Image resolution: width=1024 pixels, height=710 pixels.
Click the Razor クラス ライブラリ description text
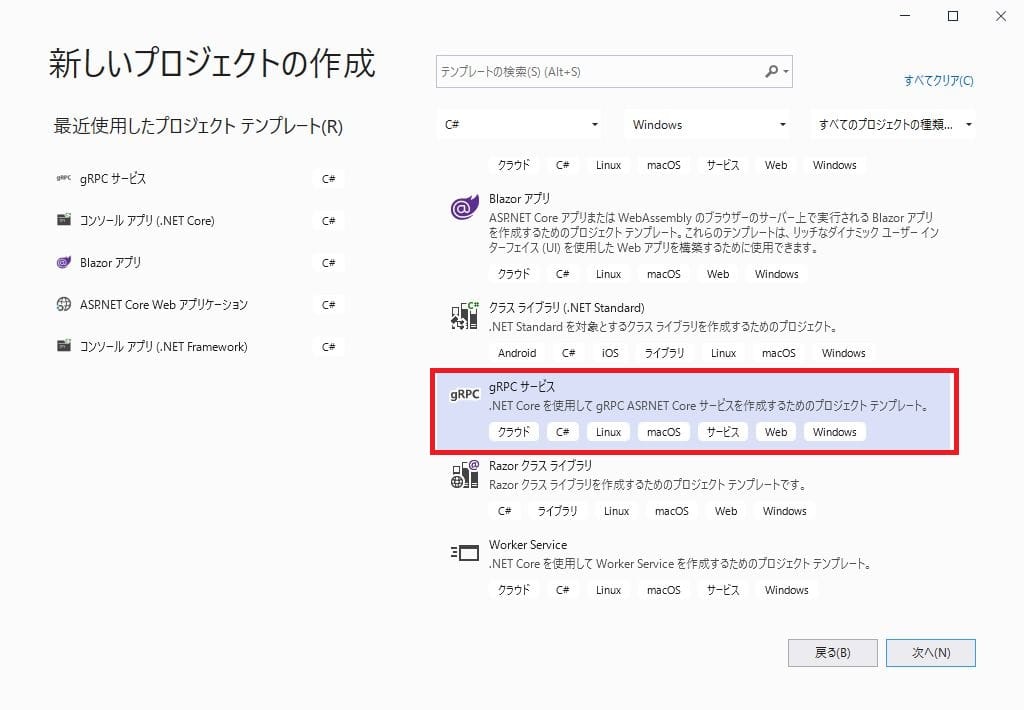pyautogui.click(x=648, y=485)
